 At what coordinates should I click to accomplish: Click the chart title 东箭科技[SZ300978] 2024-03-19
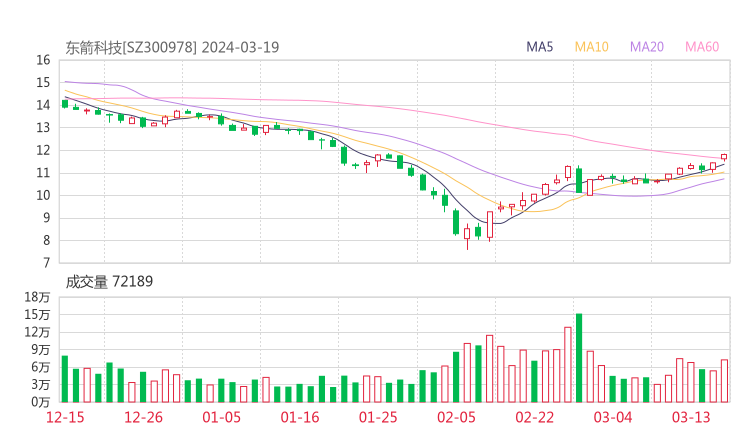(172, 47)
